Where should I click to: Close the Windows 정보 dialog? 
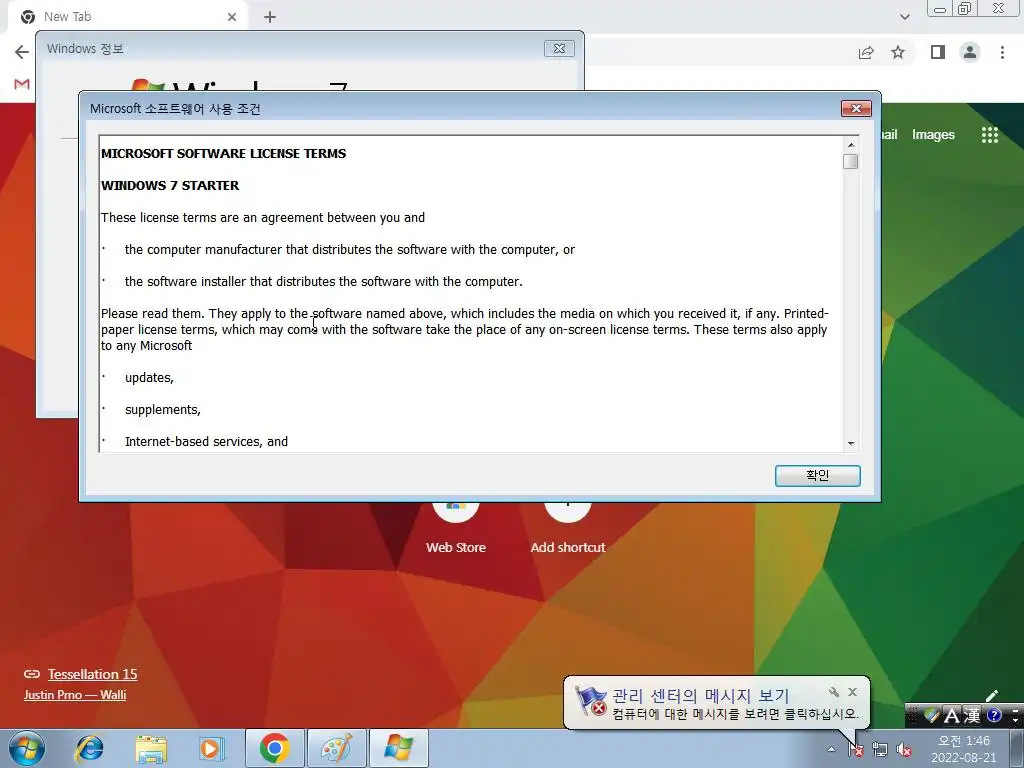pyautogui.click(x=559, y=48)
